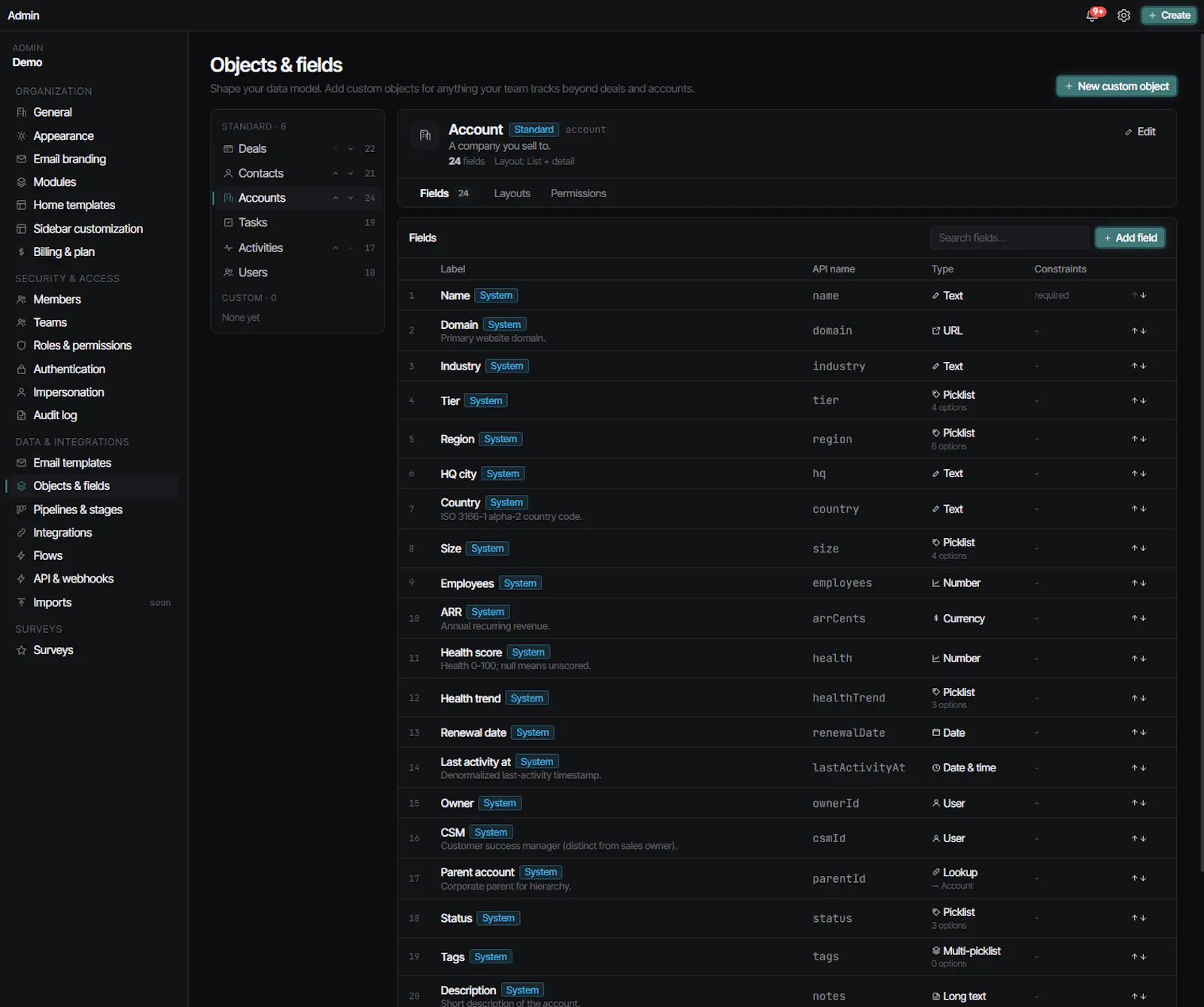
Task: Open Roles & permissions in sidebar
Action: click(92, 345)
